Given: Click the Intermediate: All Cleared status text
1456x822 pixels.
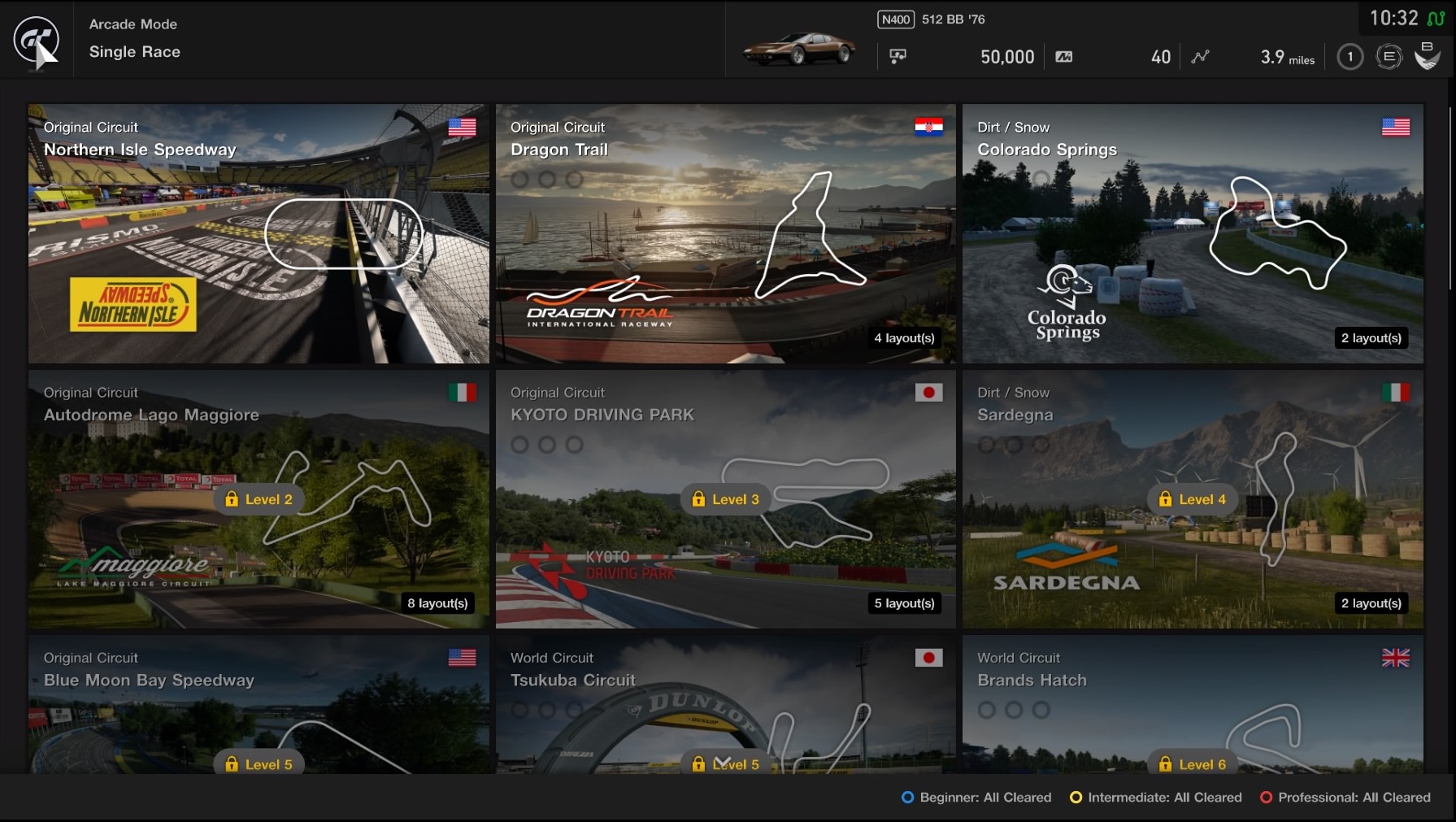Looking at the screenshot, I should pos(1165,798).
